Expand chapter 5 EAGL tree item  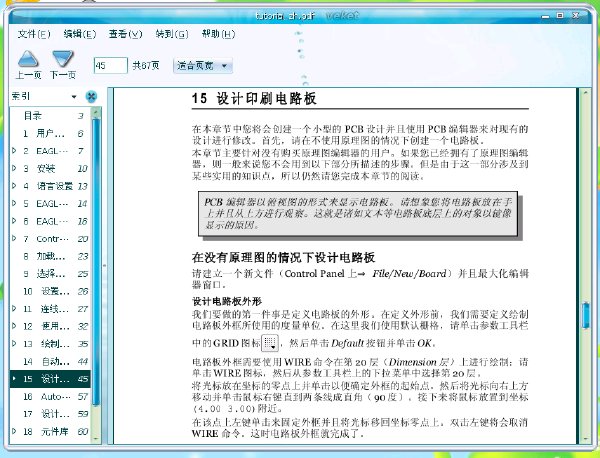click(14, 204)
